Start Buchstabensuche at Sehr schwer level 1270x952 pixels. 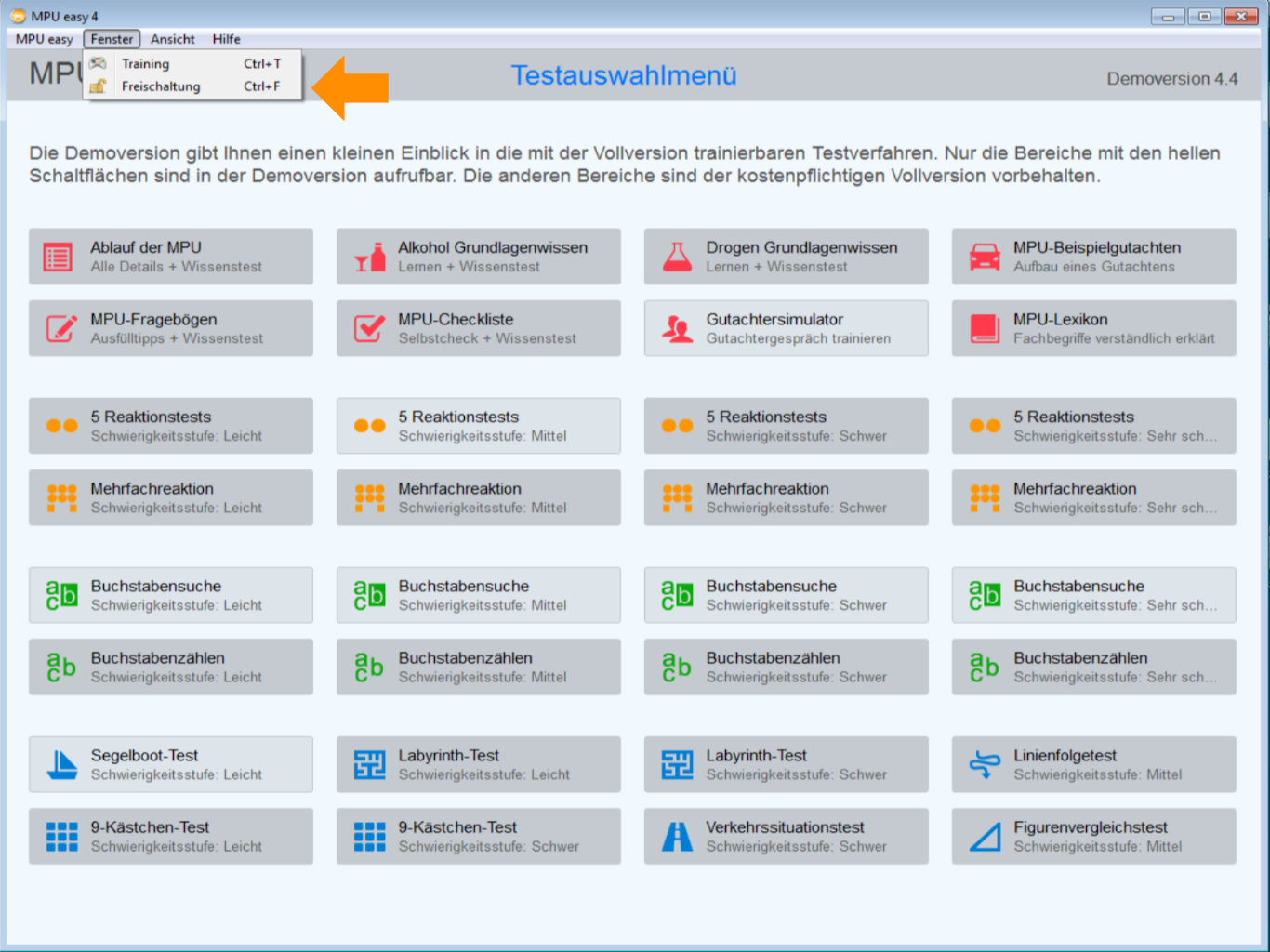click(x=1094, y=595)
